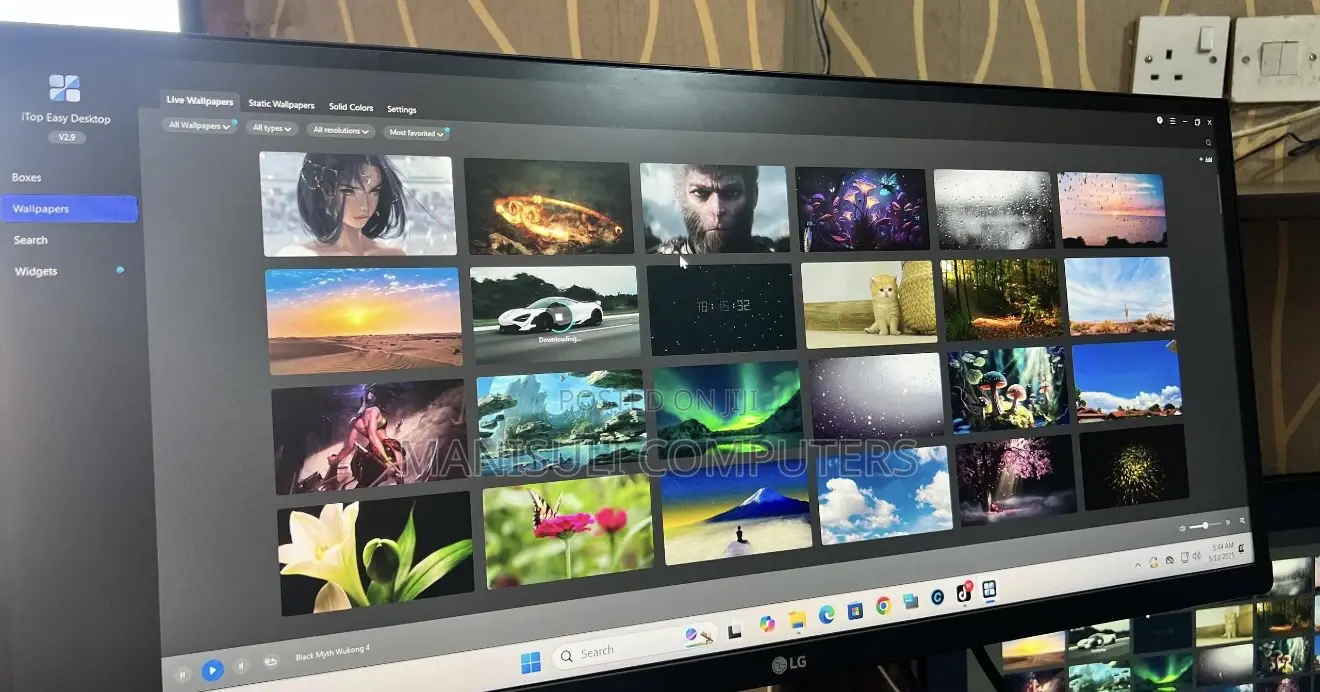
Task: Launch Google Chrome from the taskbar
Action: (883, 606)
